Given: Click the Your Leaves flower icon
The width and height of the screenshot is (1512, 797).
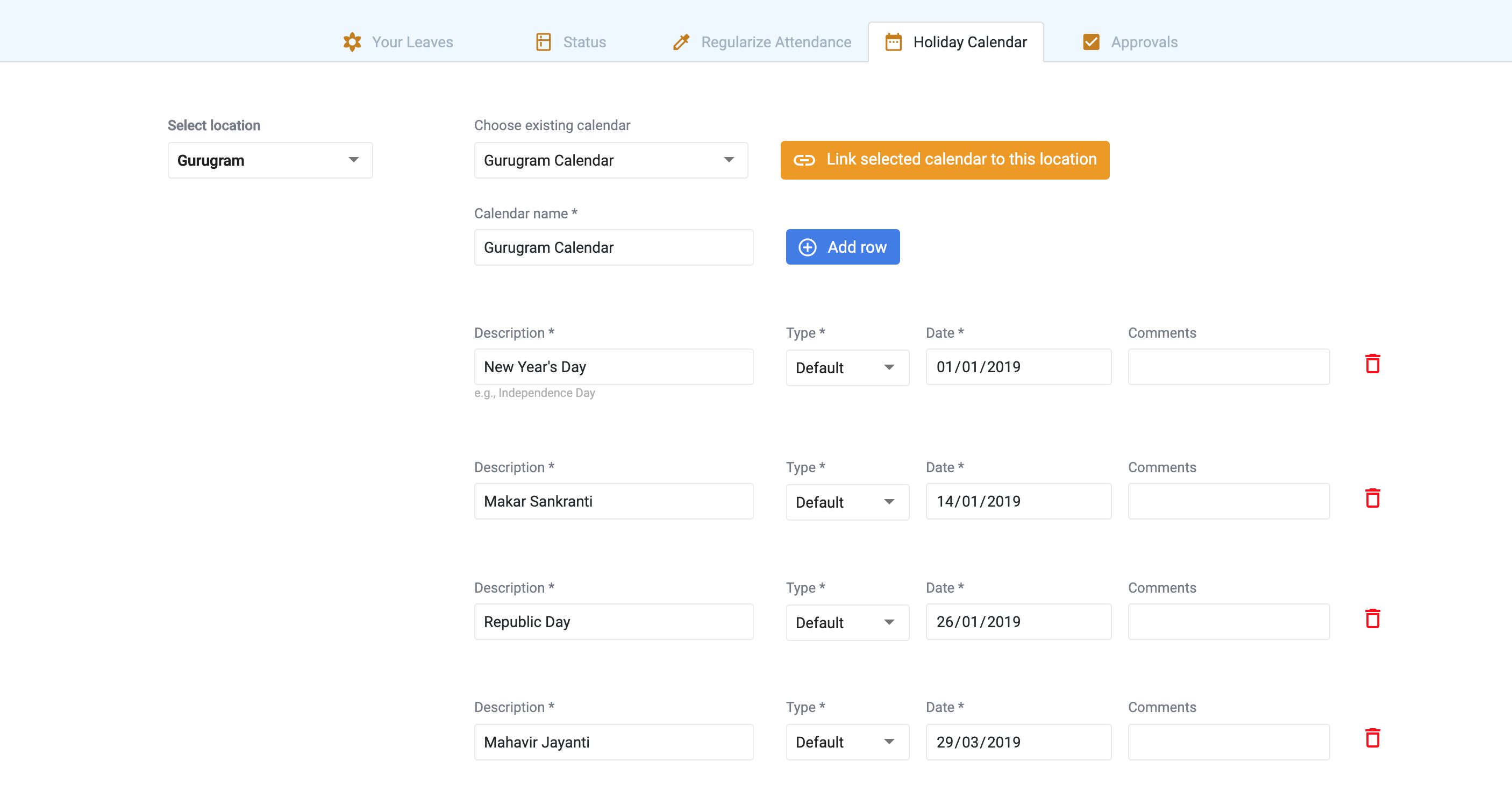Looking at the screenshot, I should pos(352,42).
